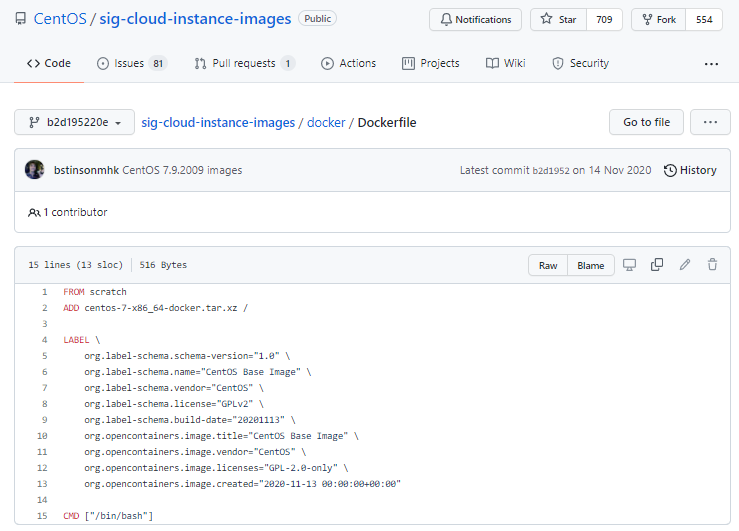Image resolution: width=739 pixels, height=531 pixels.
Task: Open the Security tab
Action: tap(580, 63)
